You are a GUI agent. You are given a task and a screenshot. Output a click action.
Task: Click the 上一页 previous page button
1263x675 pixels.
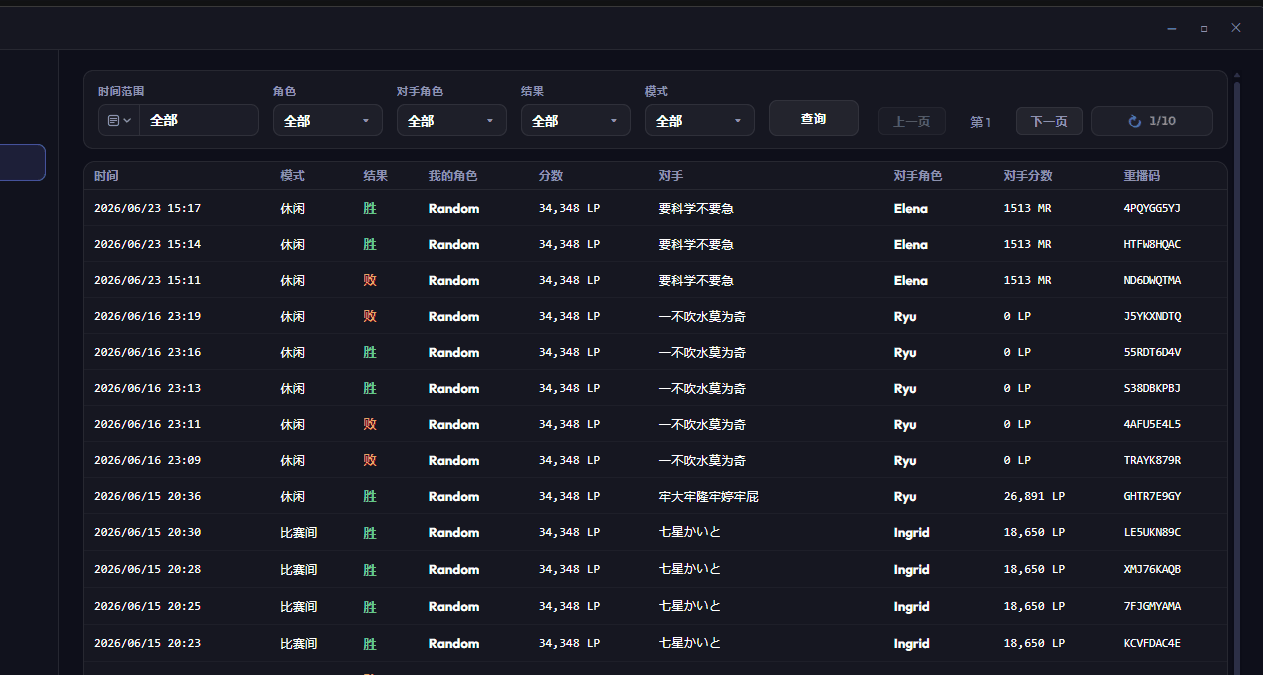click(912, 121)
